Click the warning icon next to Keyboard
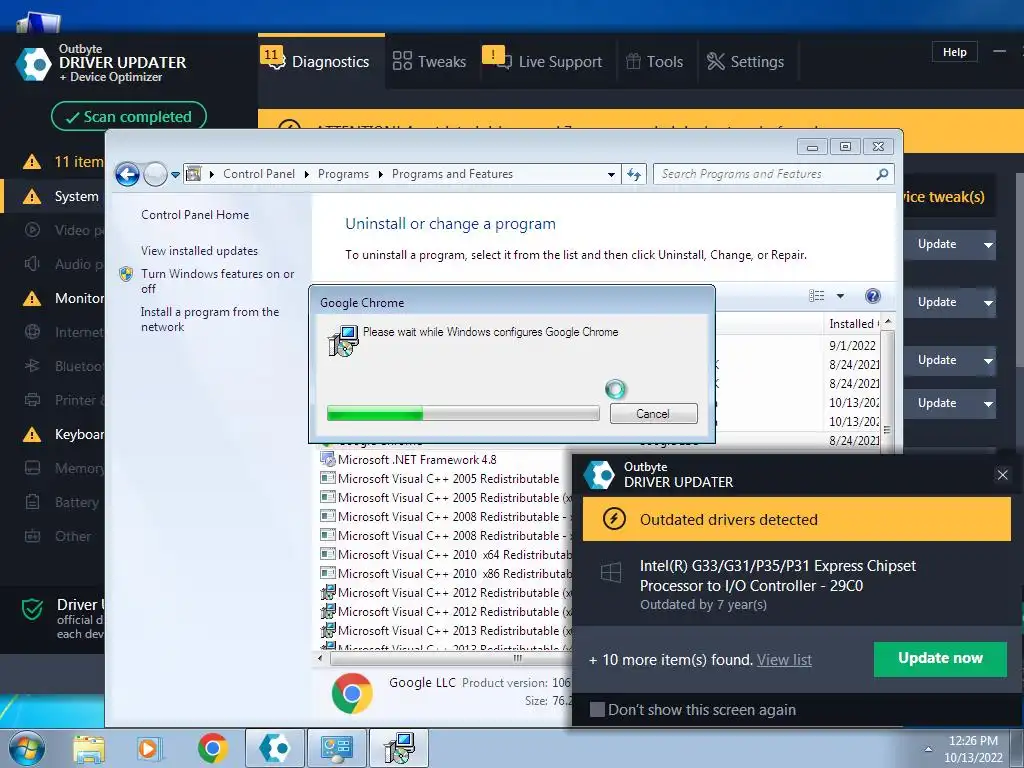The image size is (1024, 768). (31, 434)
